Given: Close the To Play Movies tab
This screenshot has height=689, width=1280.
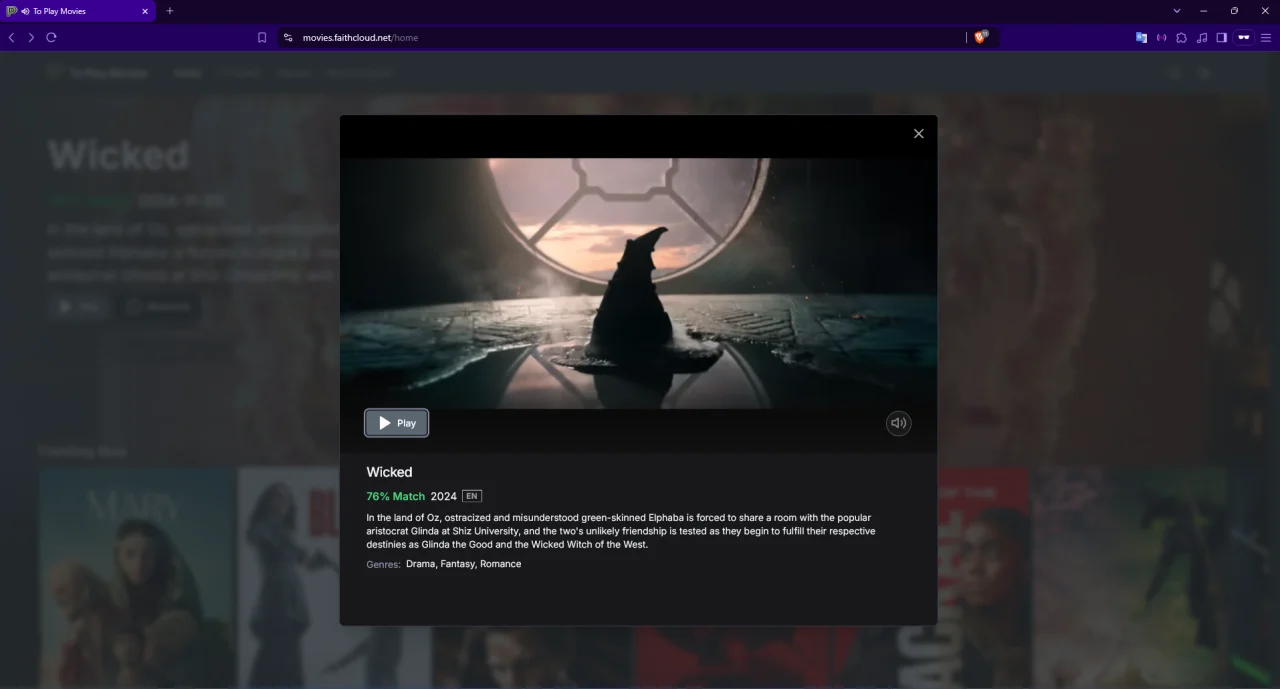Looking at the screenshot, I should (144, 11).
